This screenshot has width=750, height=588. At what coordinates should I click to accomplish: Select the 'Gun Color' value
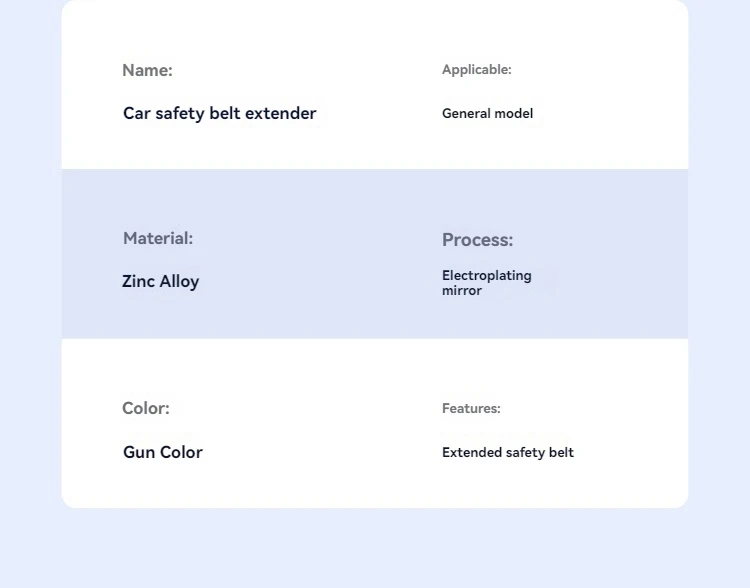coord(163,452)
